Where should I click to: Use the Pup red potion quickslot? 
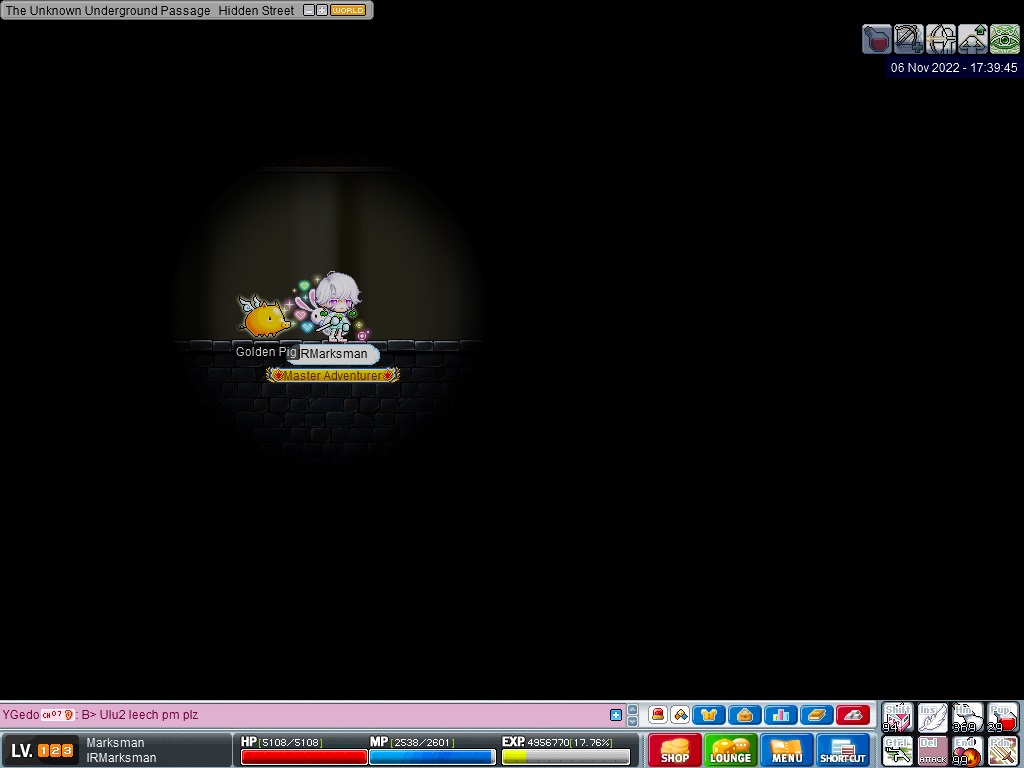(x=1003, y=717)
